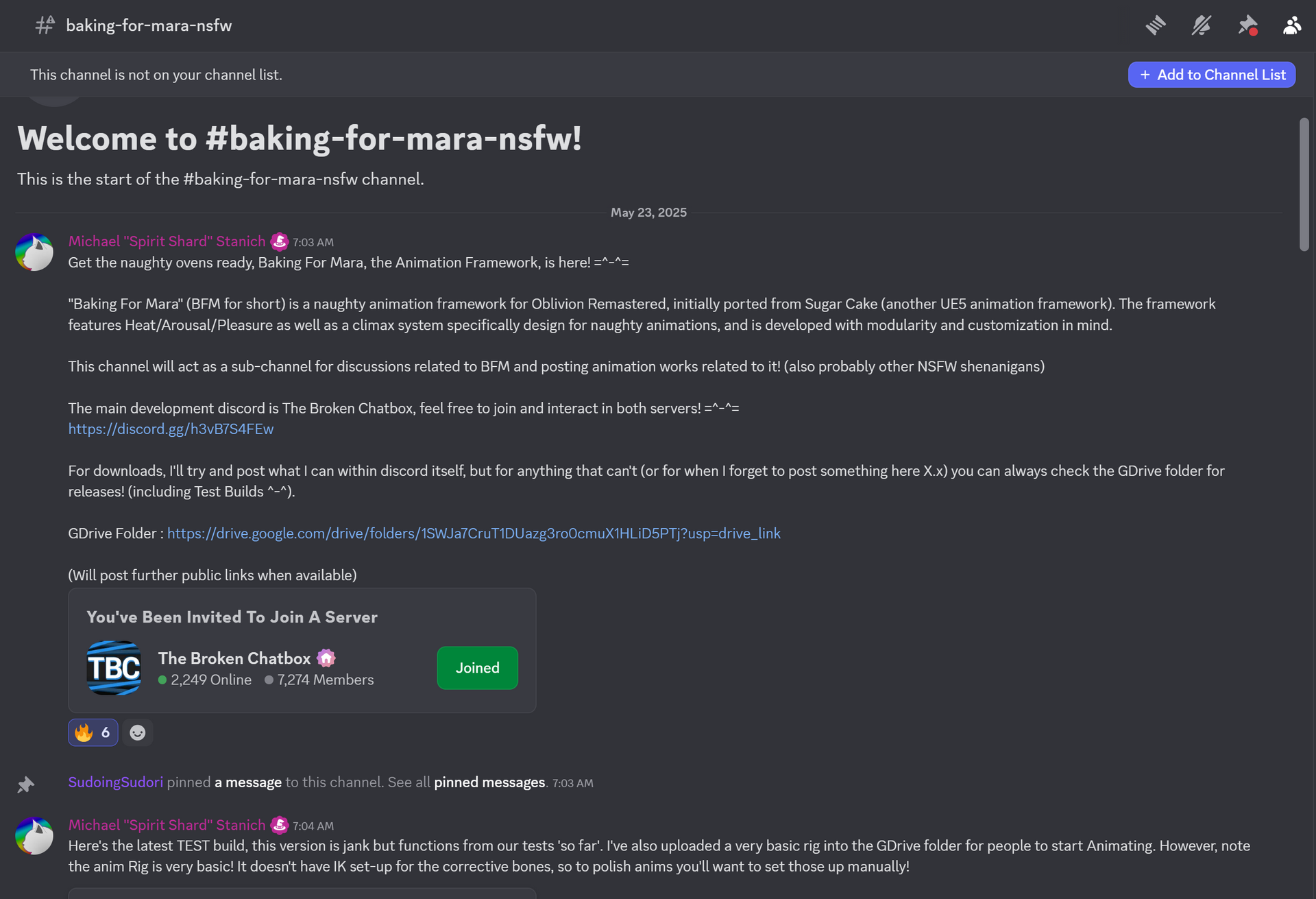Open pinned messages pin icon
Image resolution: width=1316 pixels, height=899 pixels.
tap(1247, 26)
